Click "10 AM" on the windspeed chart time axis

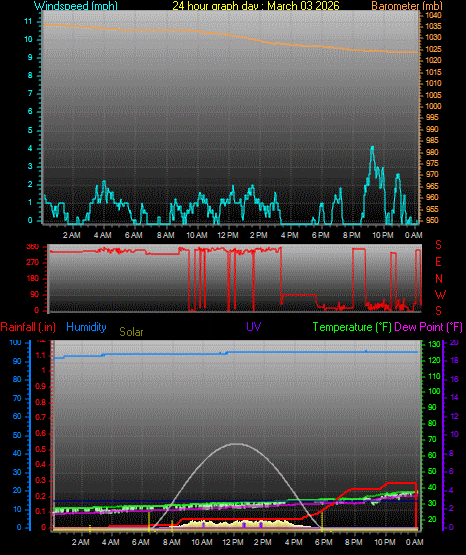click(x=197, y=235)
